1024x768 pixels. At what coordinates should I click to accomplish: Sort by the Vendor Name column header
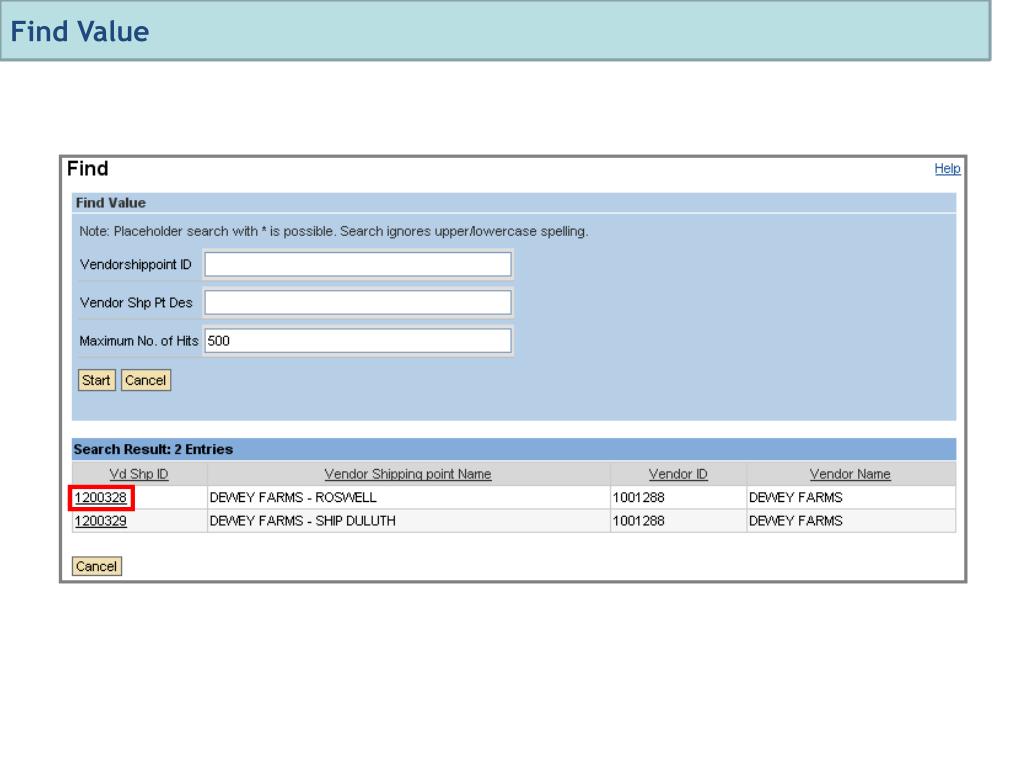point(850,474)
